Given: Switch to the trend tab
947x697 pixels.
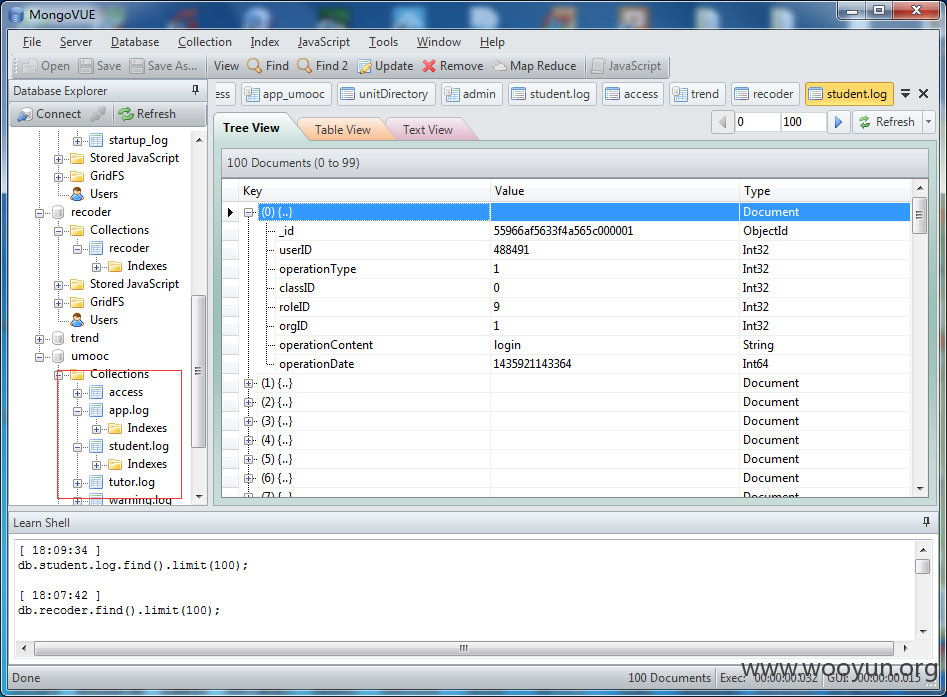Looking at the screenshot, I should [696, 94].
